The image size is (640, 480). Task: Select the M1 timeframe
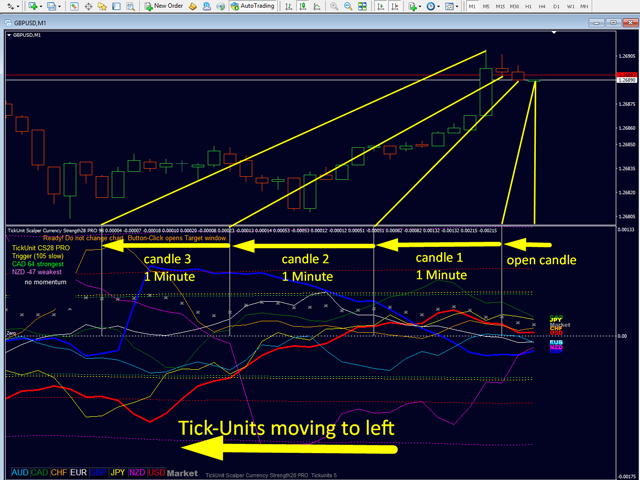tap(472, 7)
